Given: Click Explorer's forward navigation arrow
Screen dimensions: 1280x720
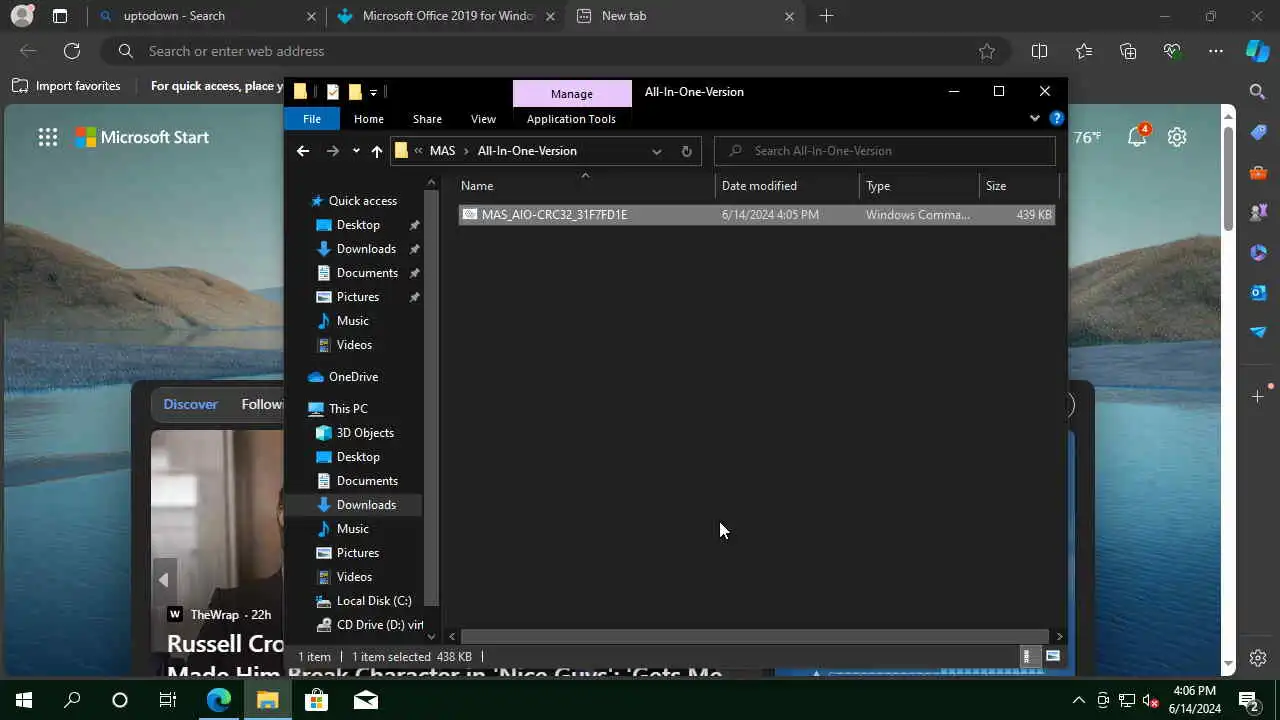Looking at the screenshot, I should (333, 151).
